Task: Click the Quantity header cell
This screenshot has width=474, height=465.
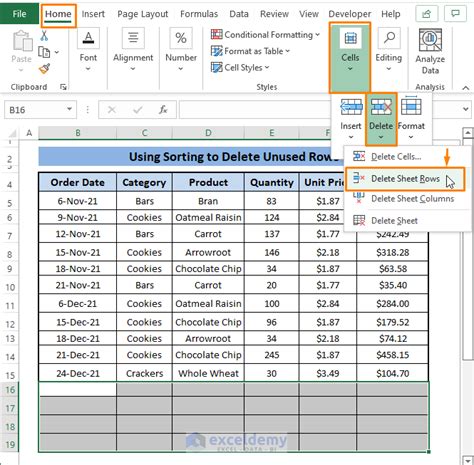Action: (x=272, y=182)
